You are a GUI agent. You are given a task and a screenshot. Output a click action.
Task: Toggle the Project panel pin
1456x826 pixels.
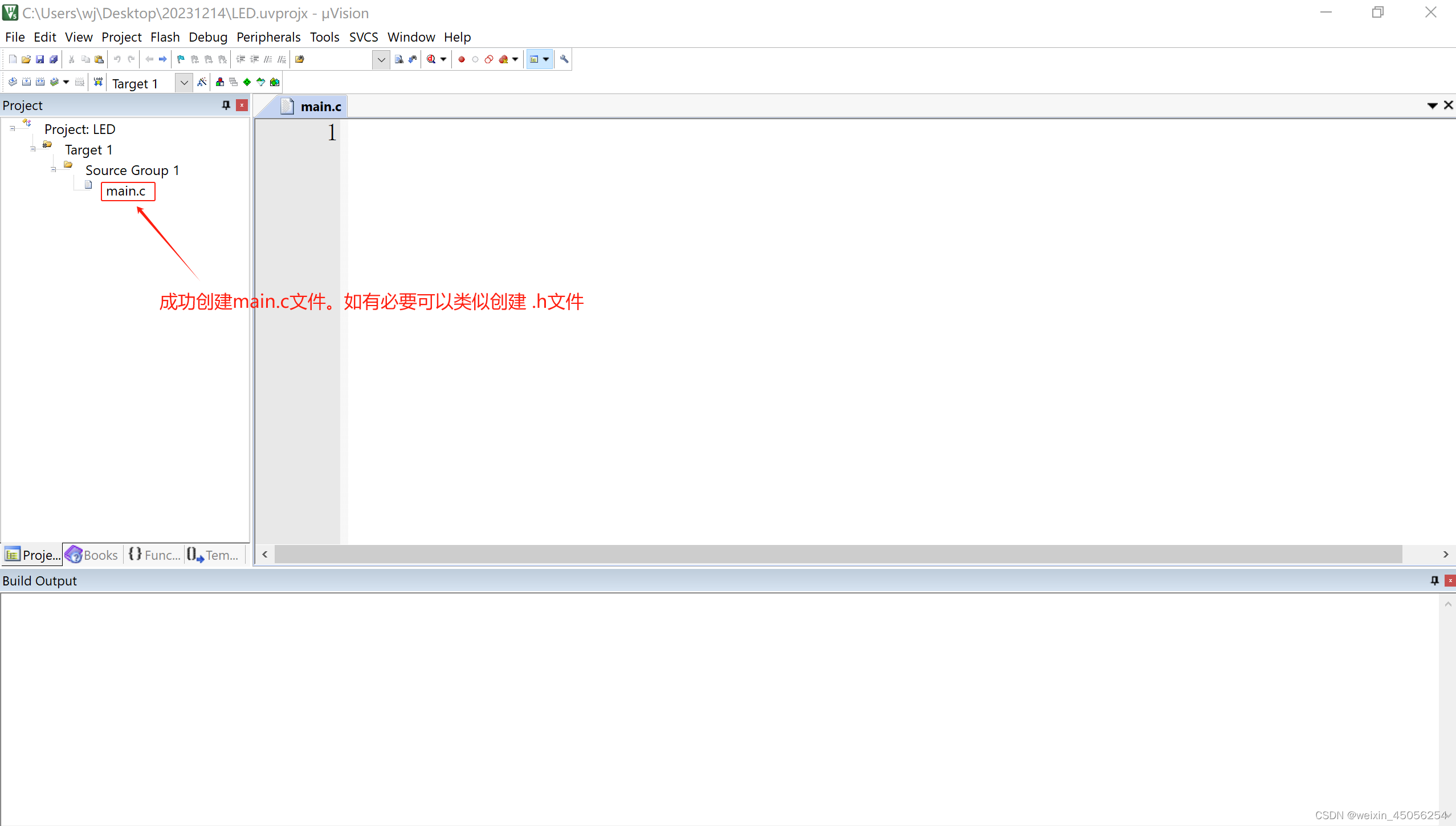[x=226, y=105]
